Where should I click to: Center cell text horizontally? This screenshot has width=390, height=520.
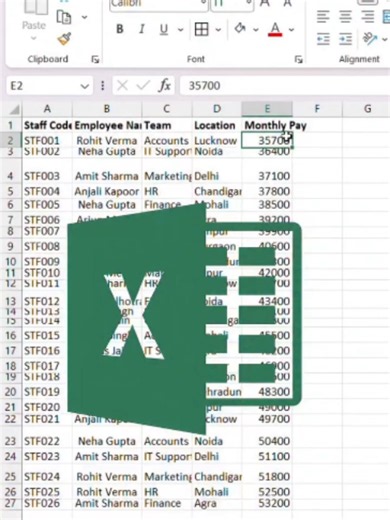point(345,16)
